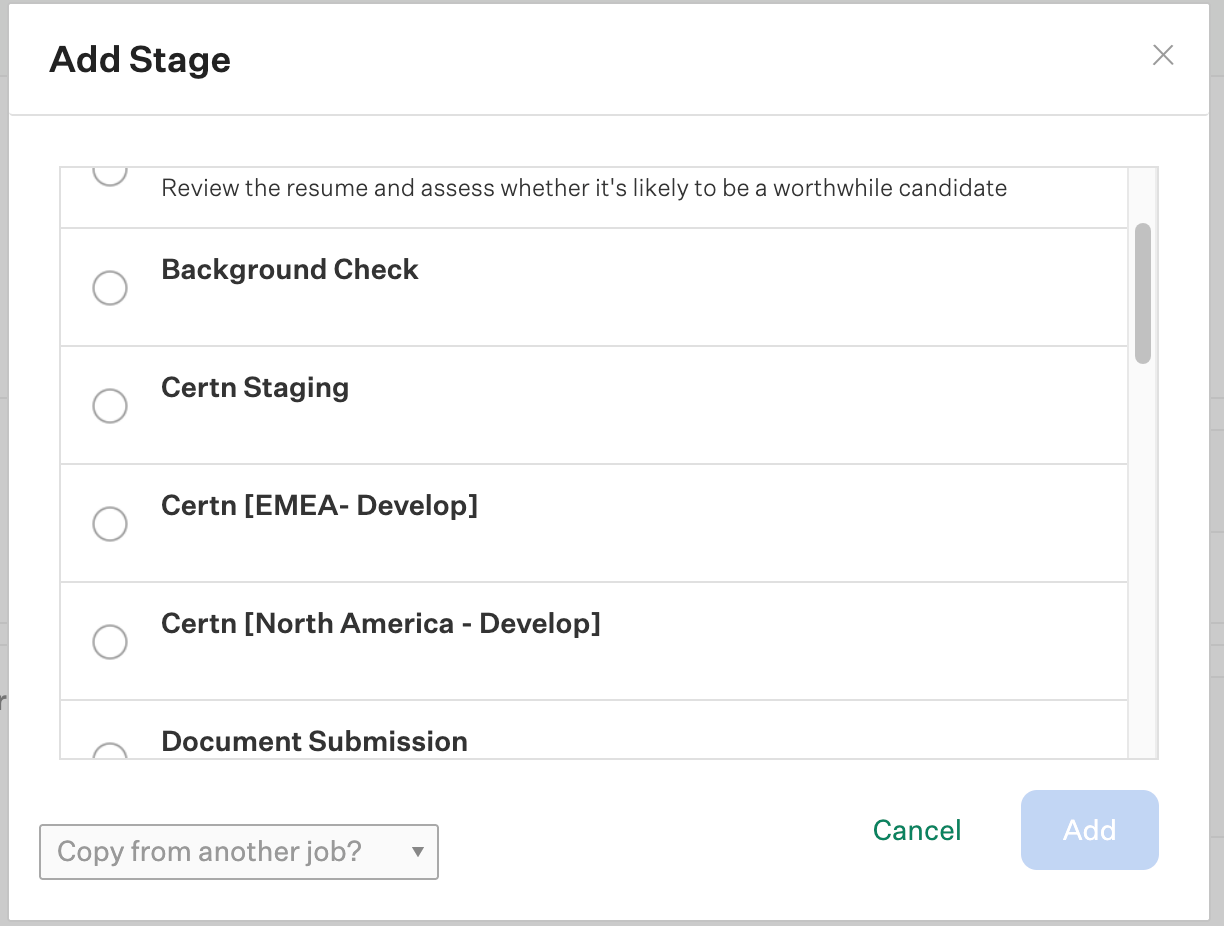Grab the stage list scrollbar thumb
The width and height of the screenshot is (1224, 926).
tap(1143, 293)
